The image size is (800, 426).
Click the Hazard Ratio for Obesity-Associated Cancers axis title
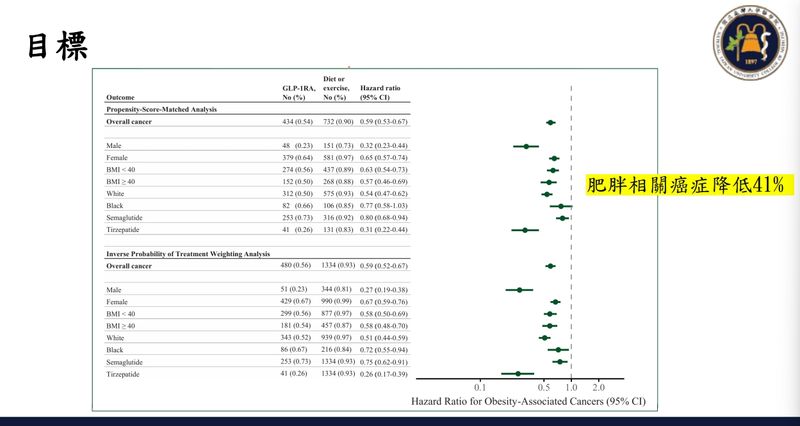pos(528,402)
